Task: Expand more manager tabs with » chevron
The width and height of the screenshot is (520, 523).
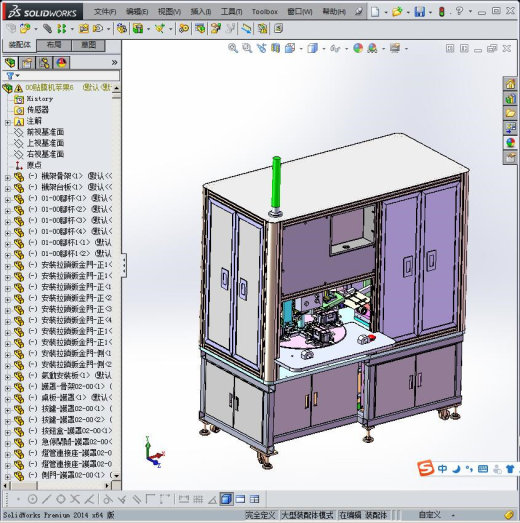Action: 114,62
